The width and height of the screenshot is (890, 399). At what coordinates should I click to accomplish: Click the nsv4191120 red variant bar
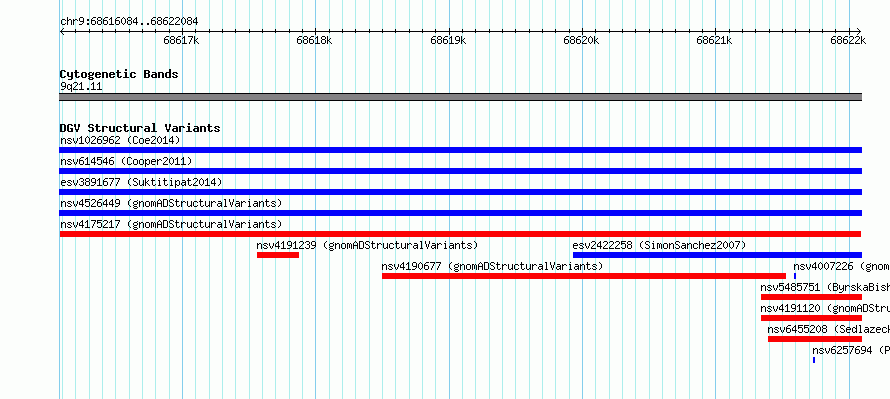(x=811, y=318)
